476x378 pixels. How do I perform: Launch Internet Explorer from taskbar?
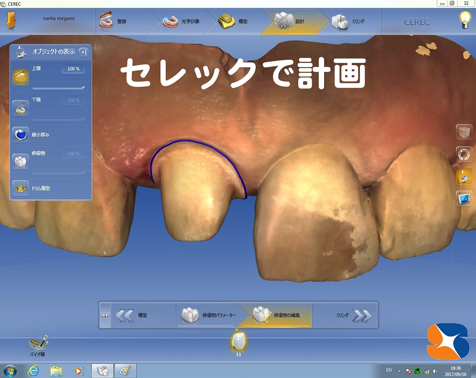pyautogui.click(x=33, y=371)
